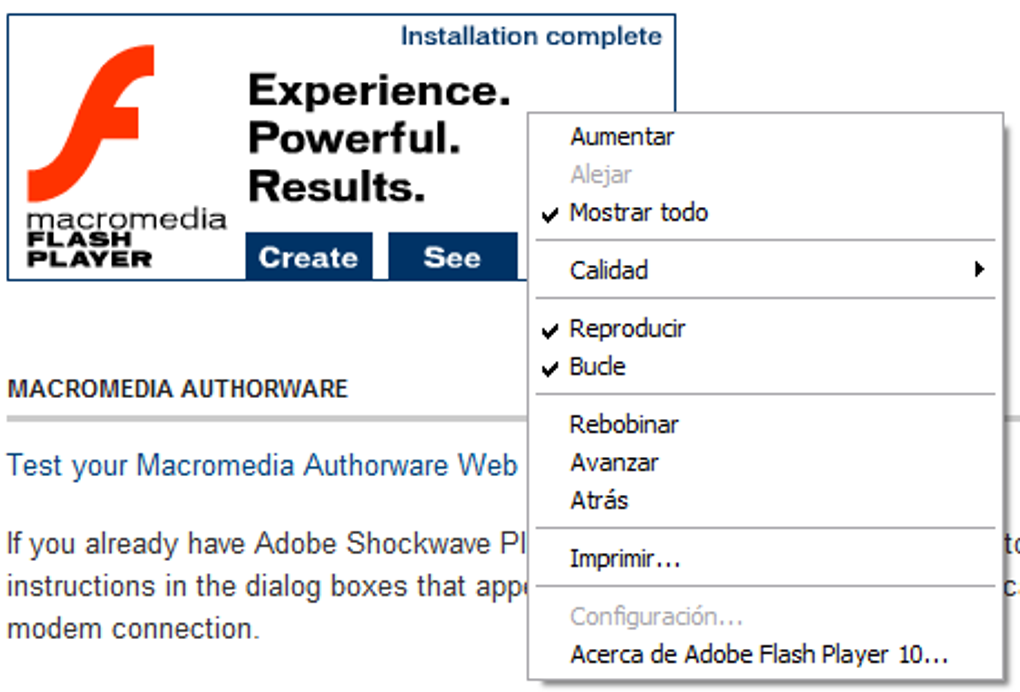
Task: Disable the Bucle loop option
Action: click(597, 367)
